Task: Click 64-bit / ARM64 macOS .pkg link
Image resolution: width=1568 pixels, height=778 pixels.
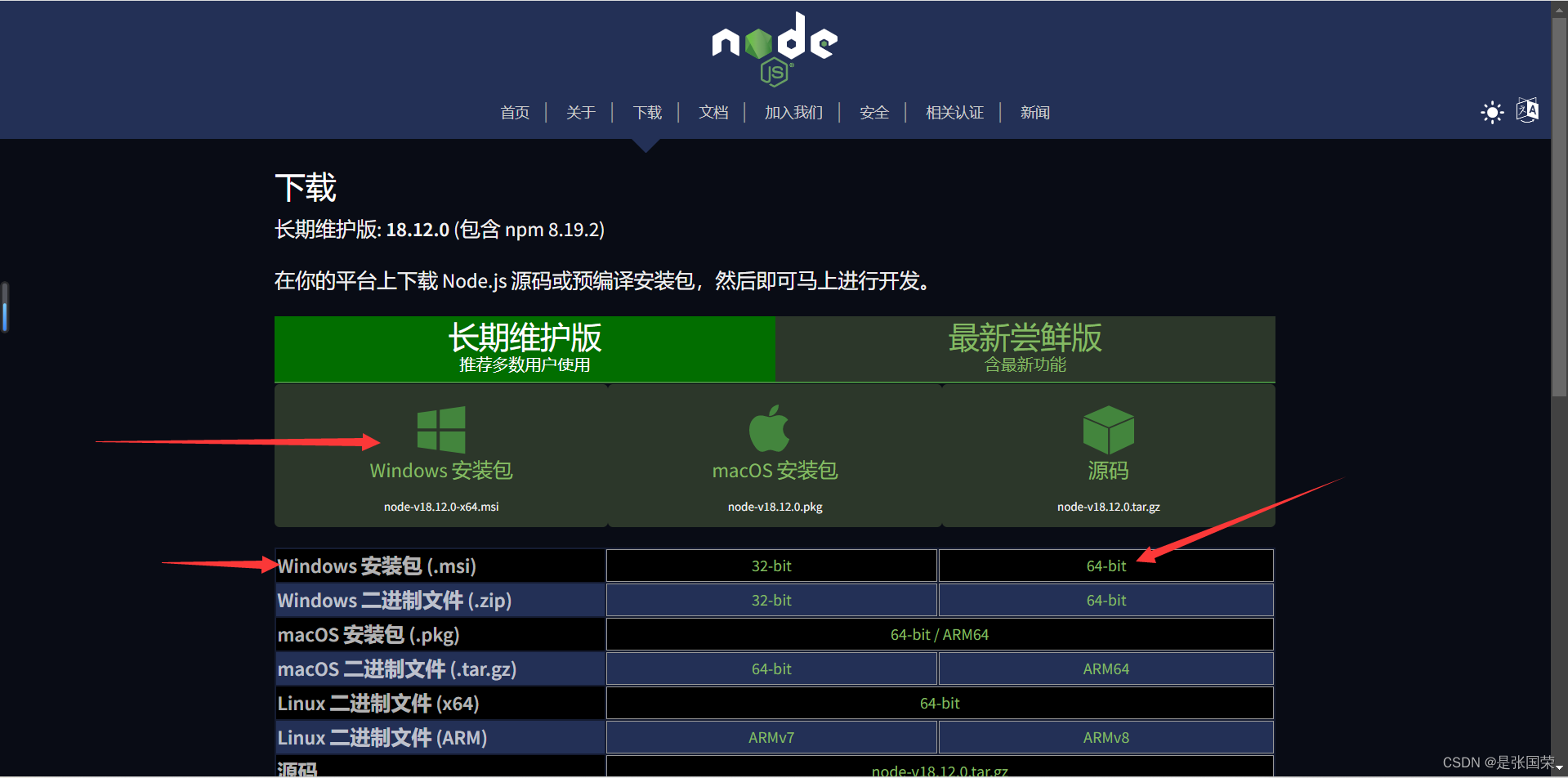Action: point(940,634)
